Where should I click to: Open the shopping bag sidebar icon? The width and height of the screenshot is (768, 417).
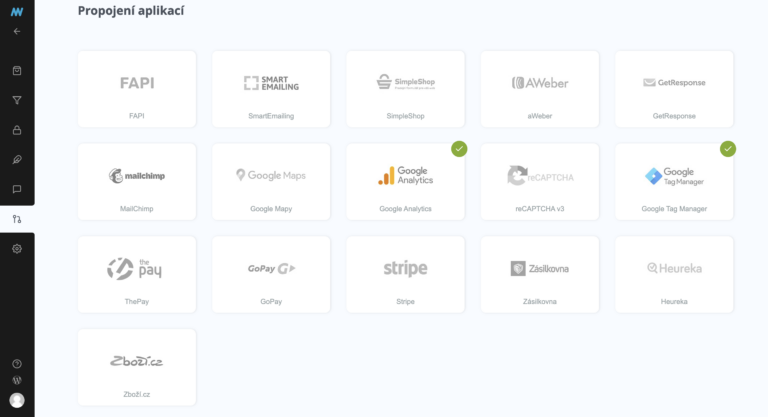point(17,71)
